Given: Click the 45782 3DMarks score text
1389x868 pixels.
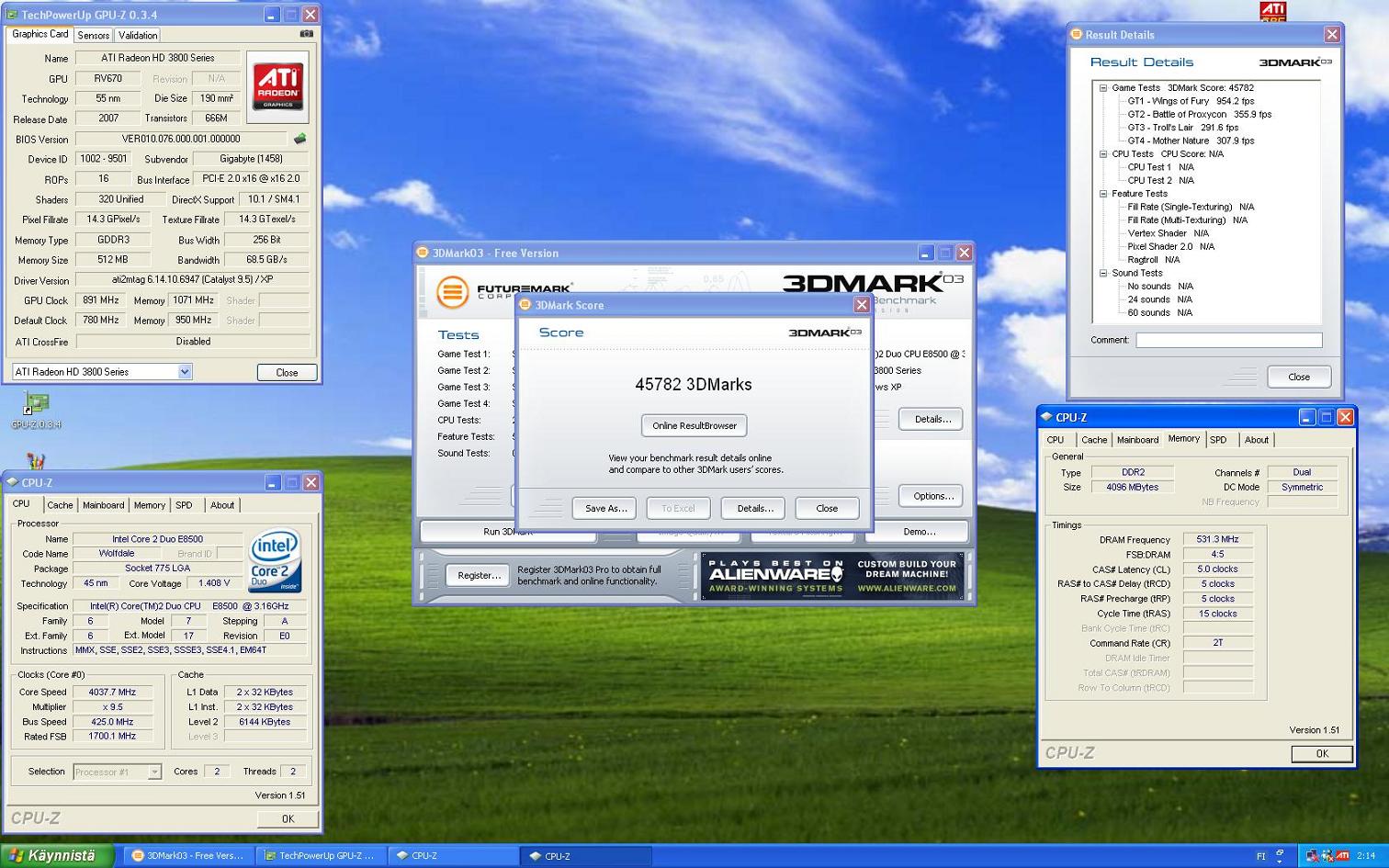Looking at the screenshot, I should (x=694, y=385).
